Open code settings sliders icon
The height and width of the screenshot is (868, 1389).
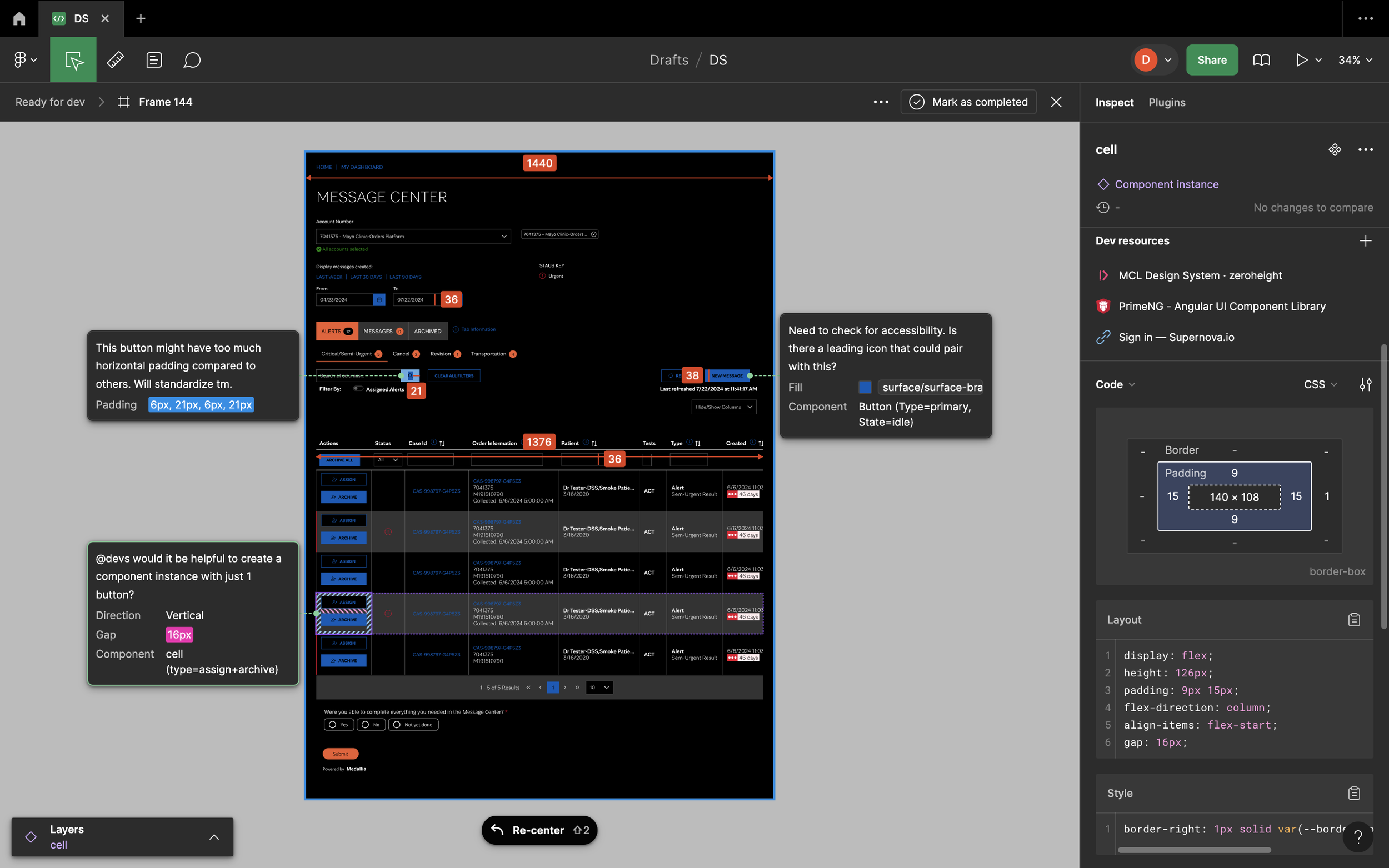[x=1366, y=384]
